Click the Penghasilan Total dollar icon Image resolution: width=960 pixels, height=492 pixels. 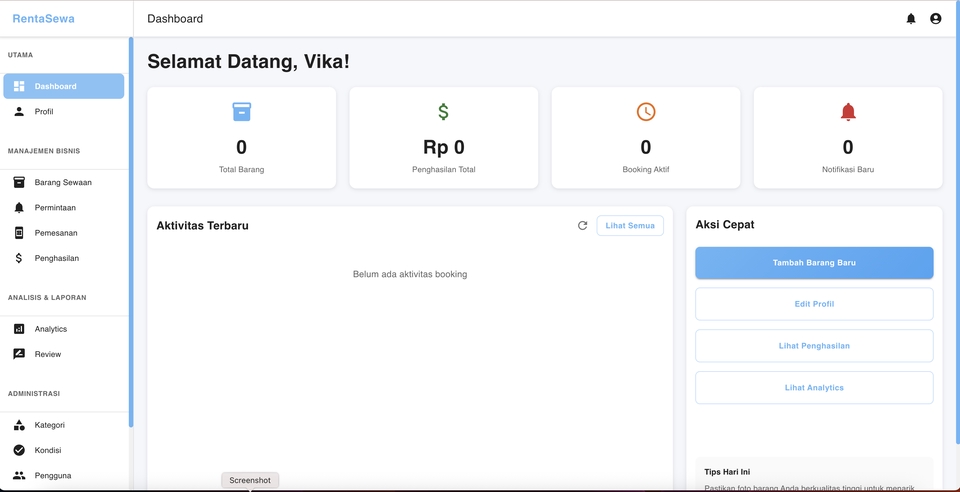click(443, 112)
